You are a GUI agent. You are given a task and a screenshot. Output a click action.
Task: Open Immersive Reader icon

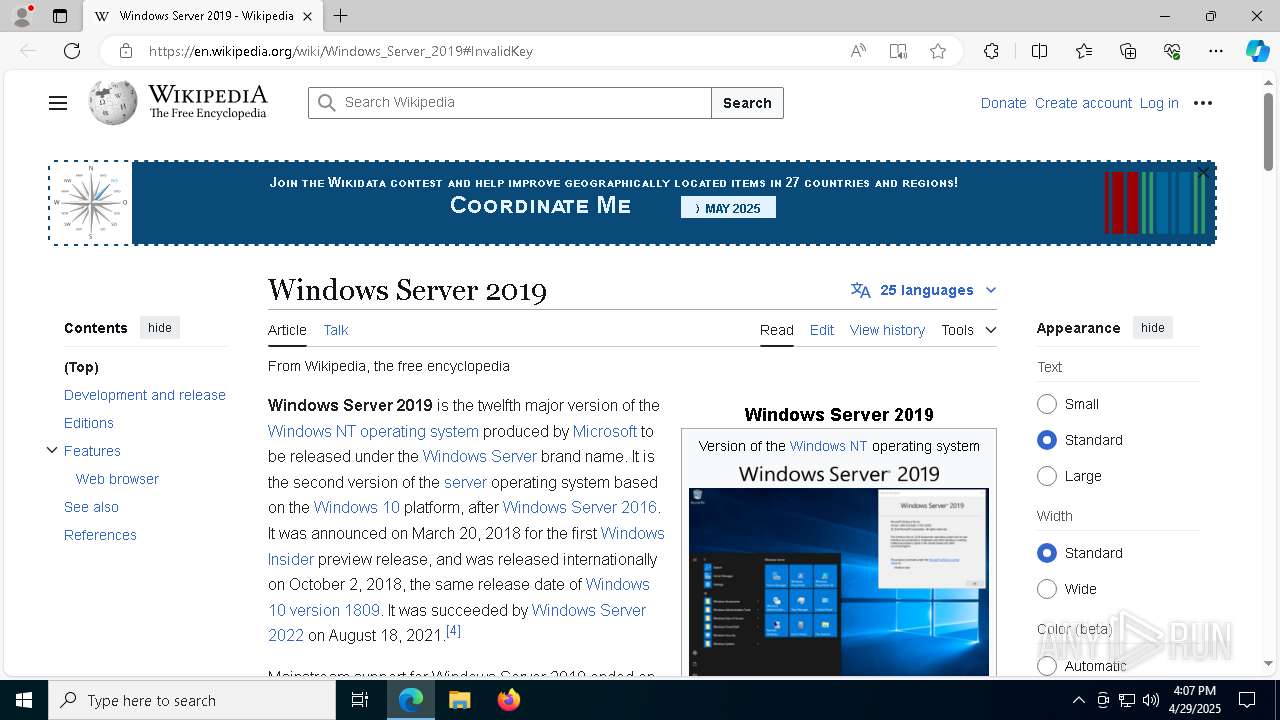898,51
